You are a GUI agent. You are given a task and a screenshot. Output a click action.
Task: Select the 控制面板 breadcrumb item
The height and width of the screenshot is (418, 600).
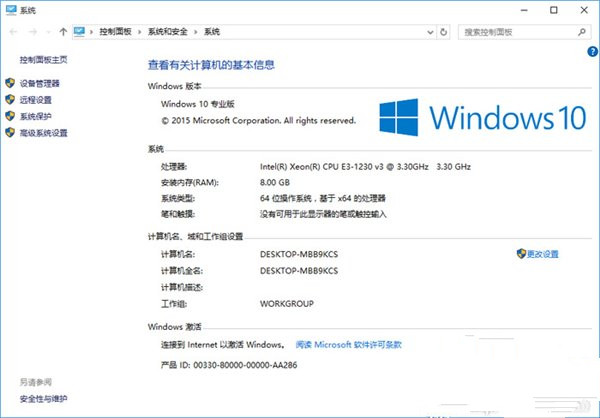118,32
